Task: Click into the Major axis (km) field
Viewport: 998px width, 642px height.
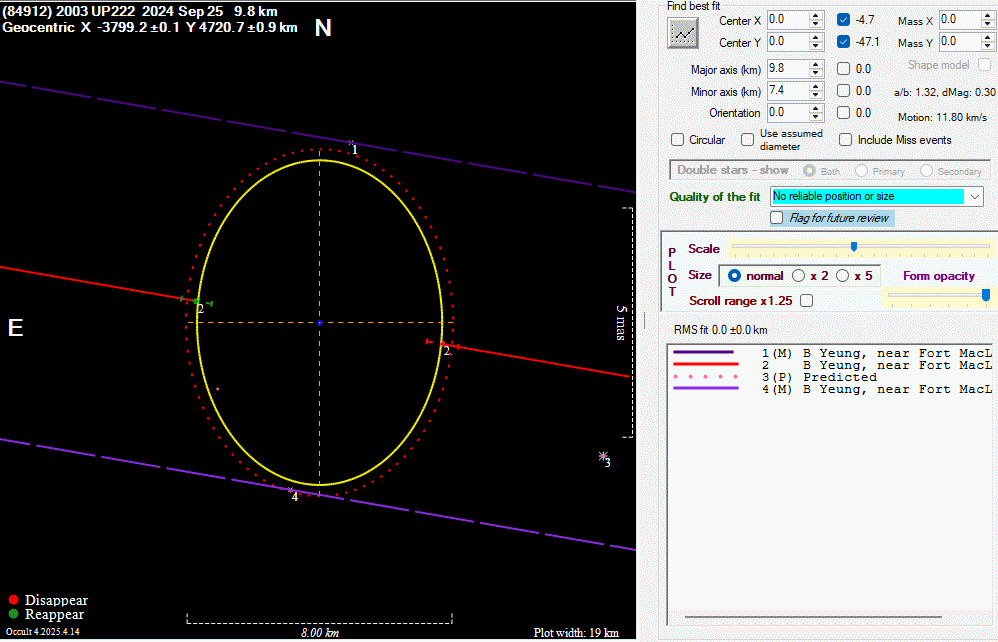Action: click(x=787, y=69)
